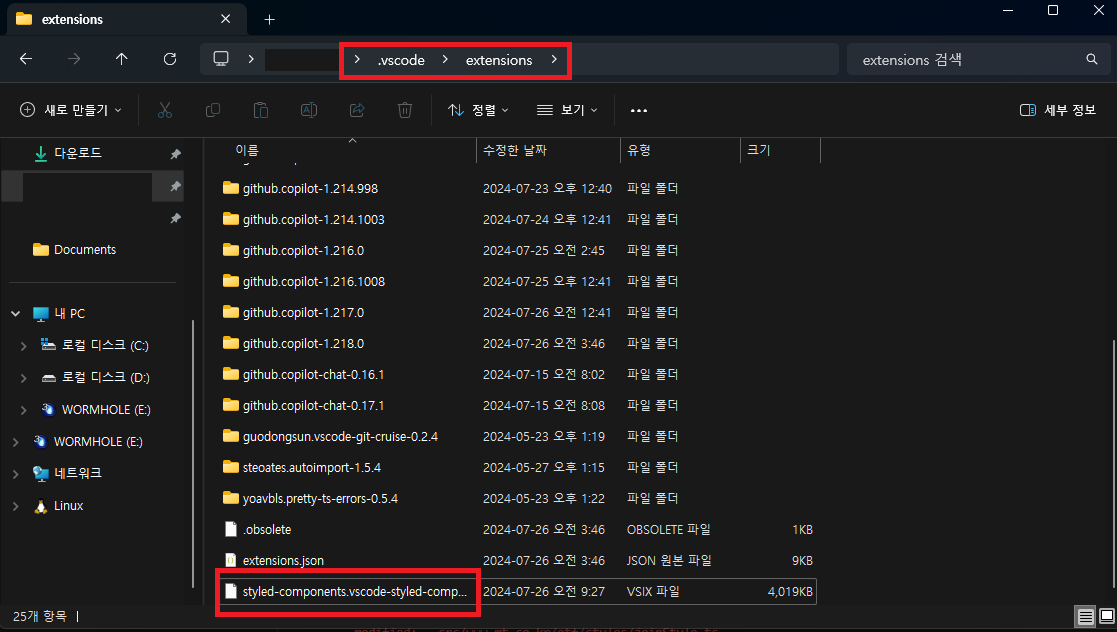Select Linux in navigation pane
The image size is (1117, 632).
point(68,505)
